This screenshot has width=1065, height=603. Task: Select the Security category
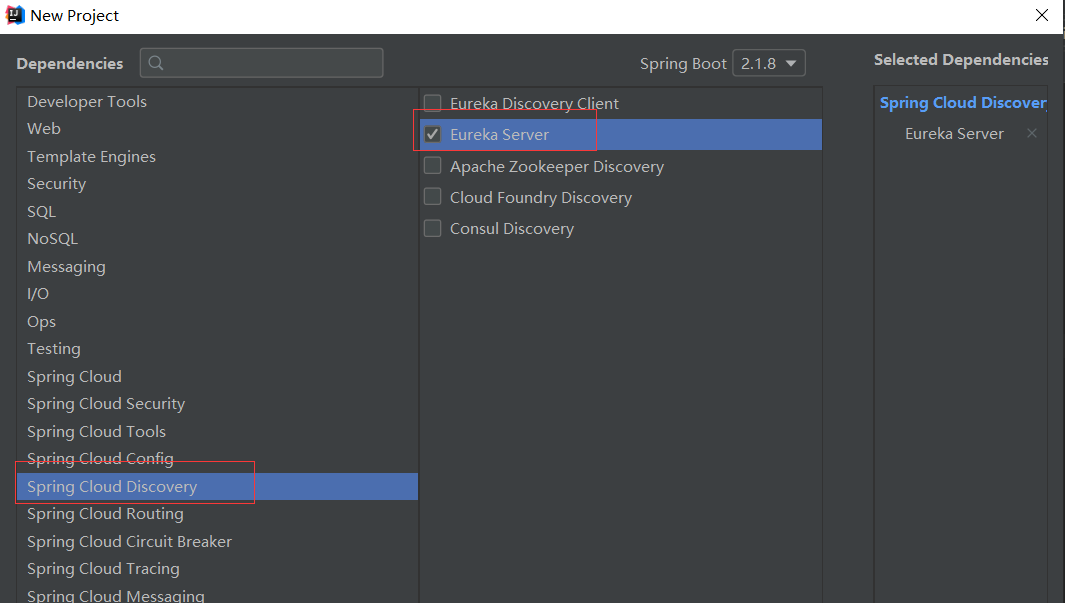coord(56,183)
